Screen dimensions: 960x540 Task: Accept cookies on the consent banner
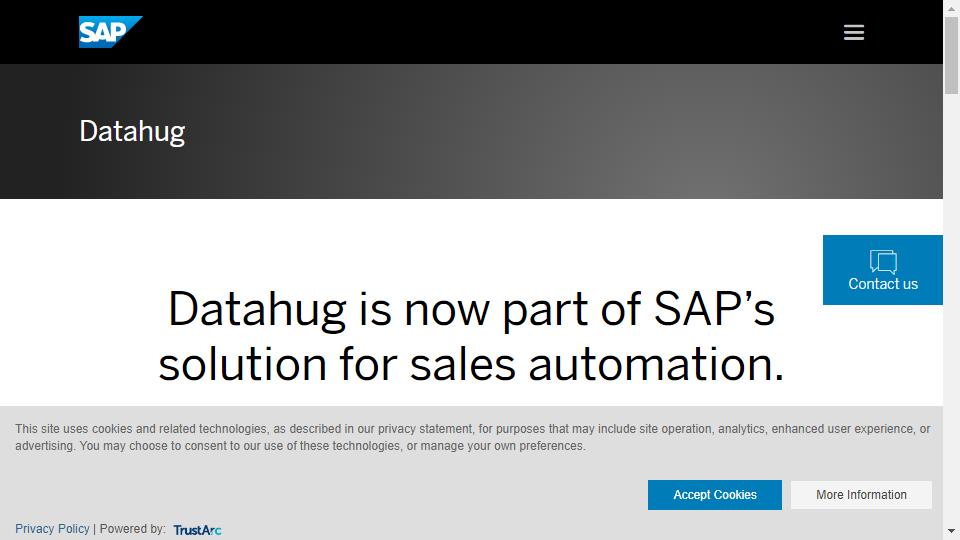coord(714,495)
